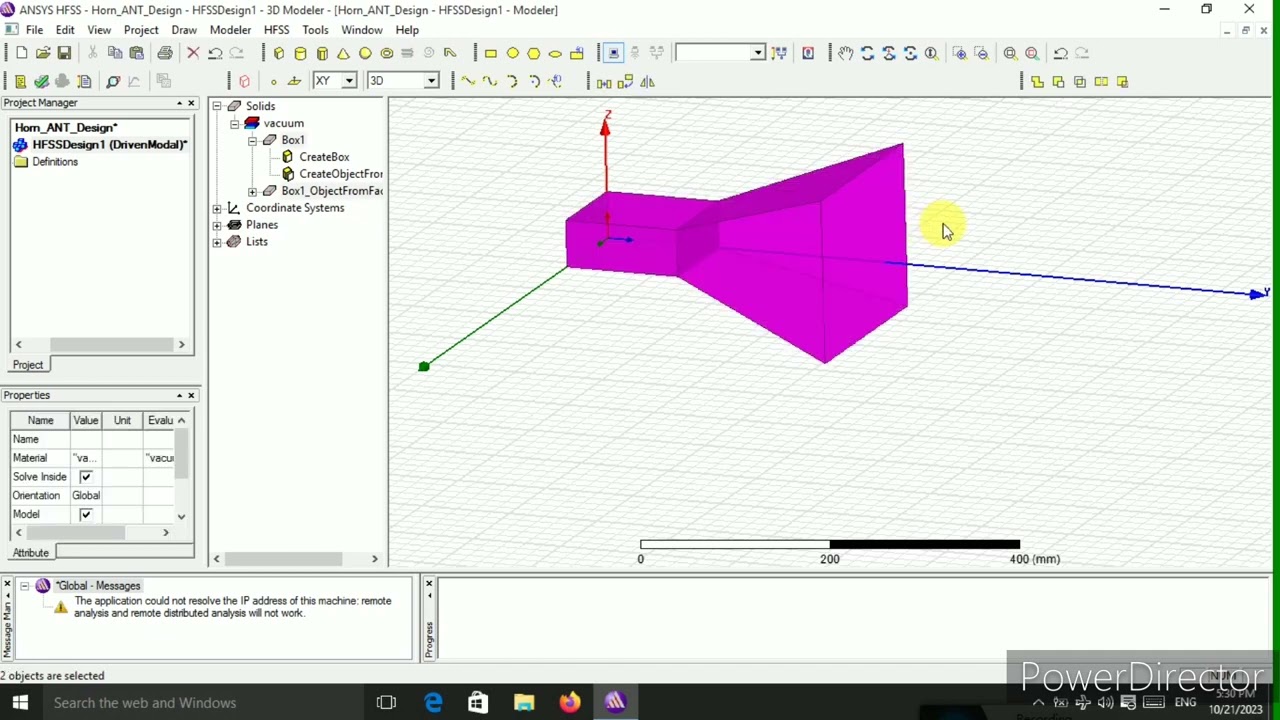Open a project with the folder icon

pos(42,53)
